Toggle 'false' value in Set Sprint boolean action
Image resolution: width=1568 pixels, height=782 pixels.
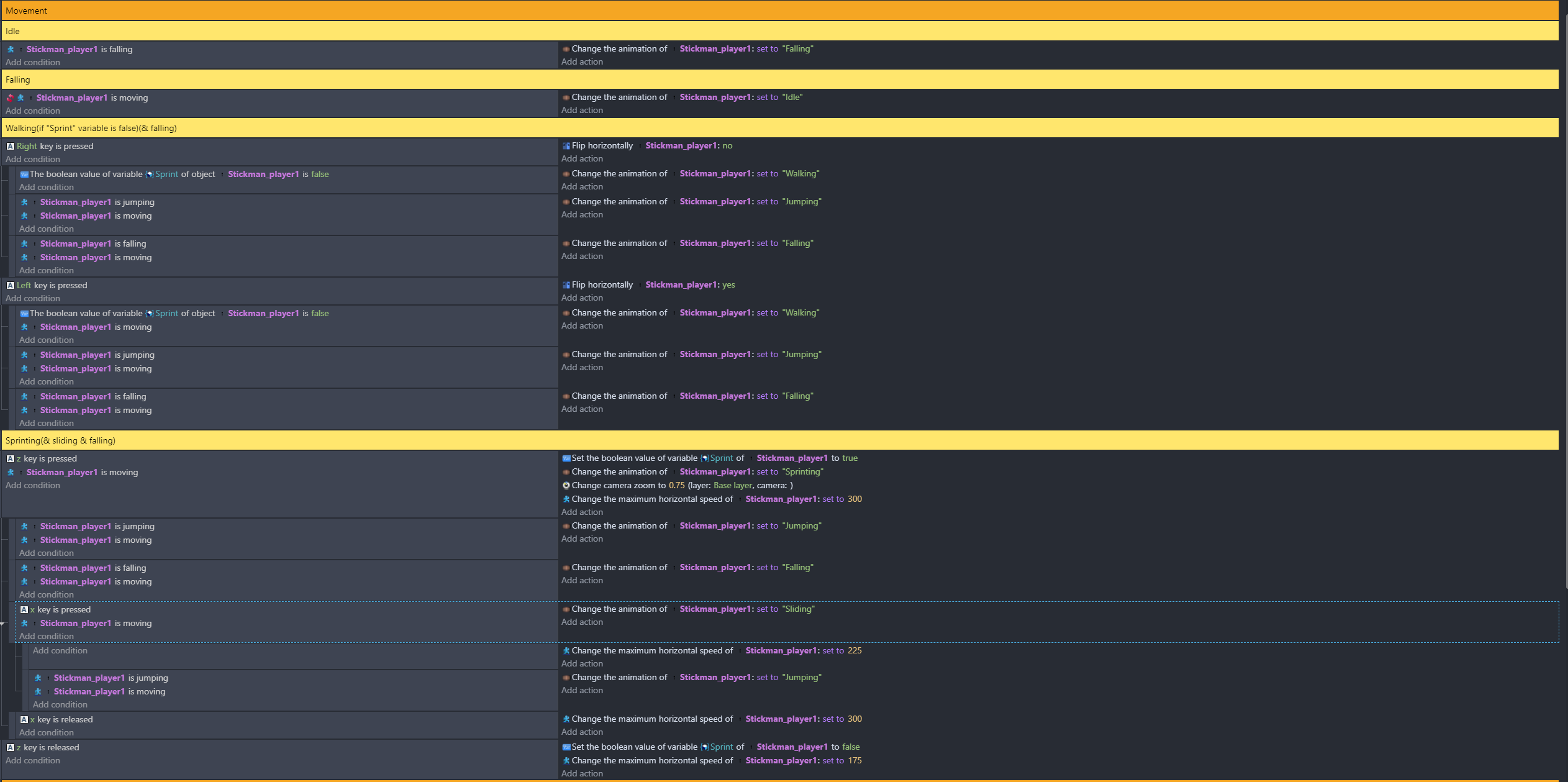[851, 747]
